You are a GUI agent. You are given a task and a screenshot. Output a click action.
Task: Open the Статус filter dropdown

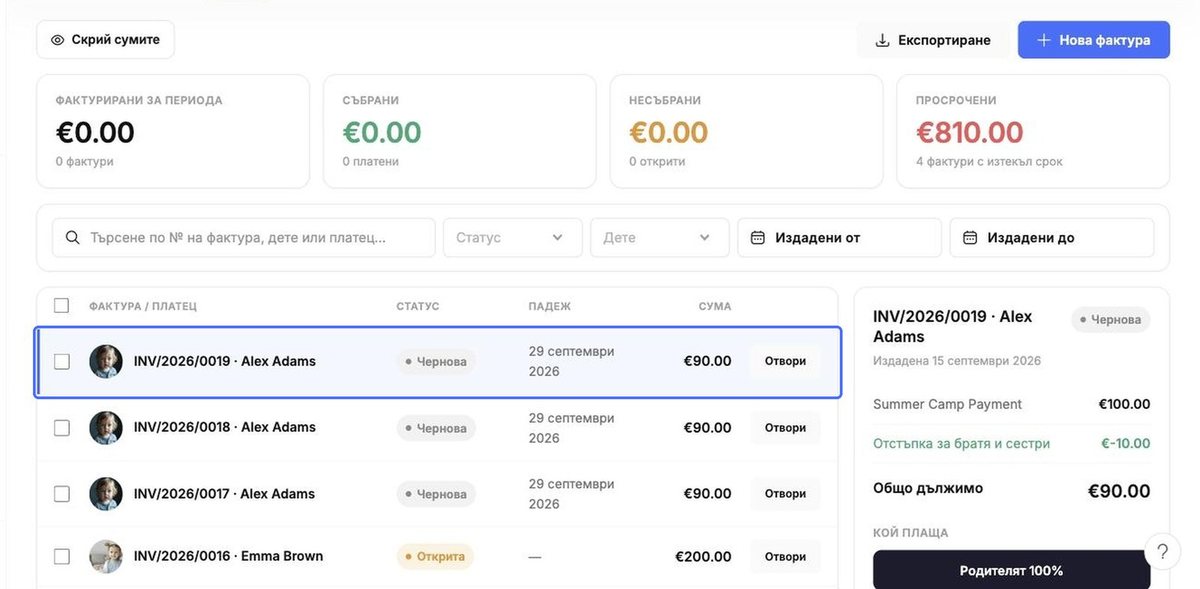point(512,238)
